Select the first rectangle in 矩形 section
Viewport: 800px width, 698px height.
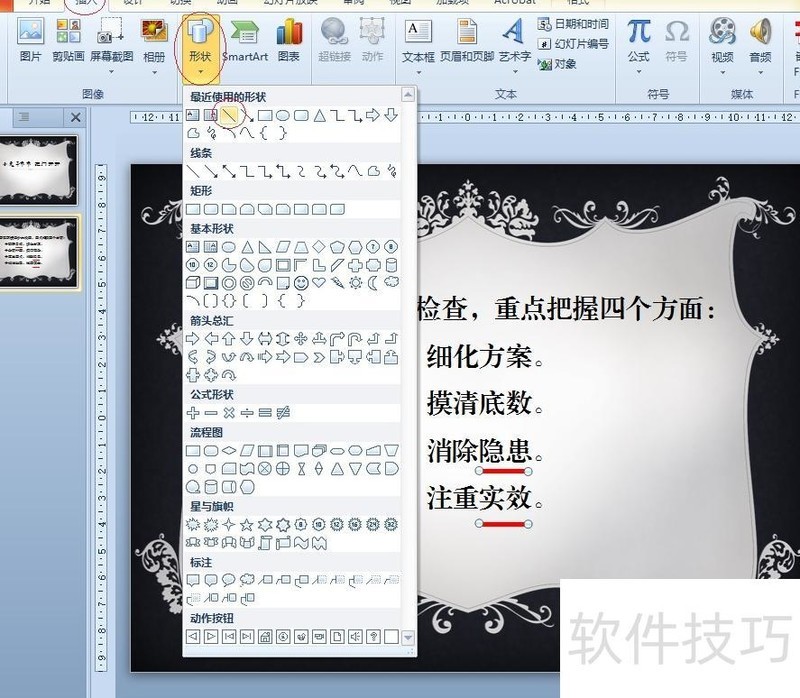193,209
